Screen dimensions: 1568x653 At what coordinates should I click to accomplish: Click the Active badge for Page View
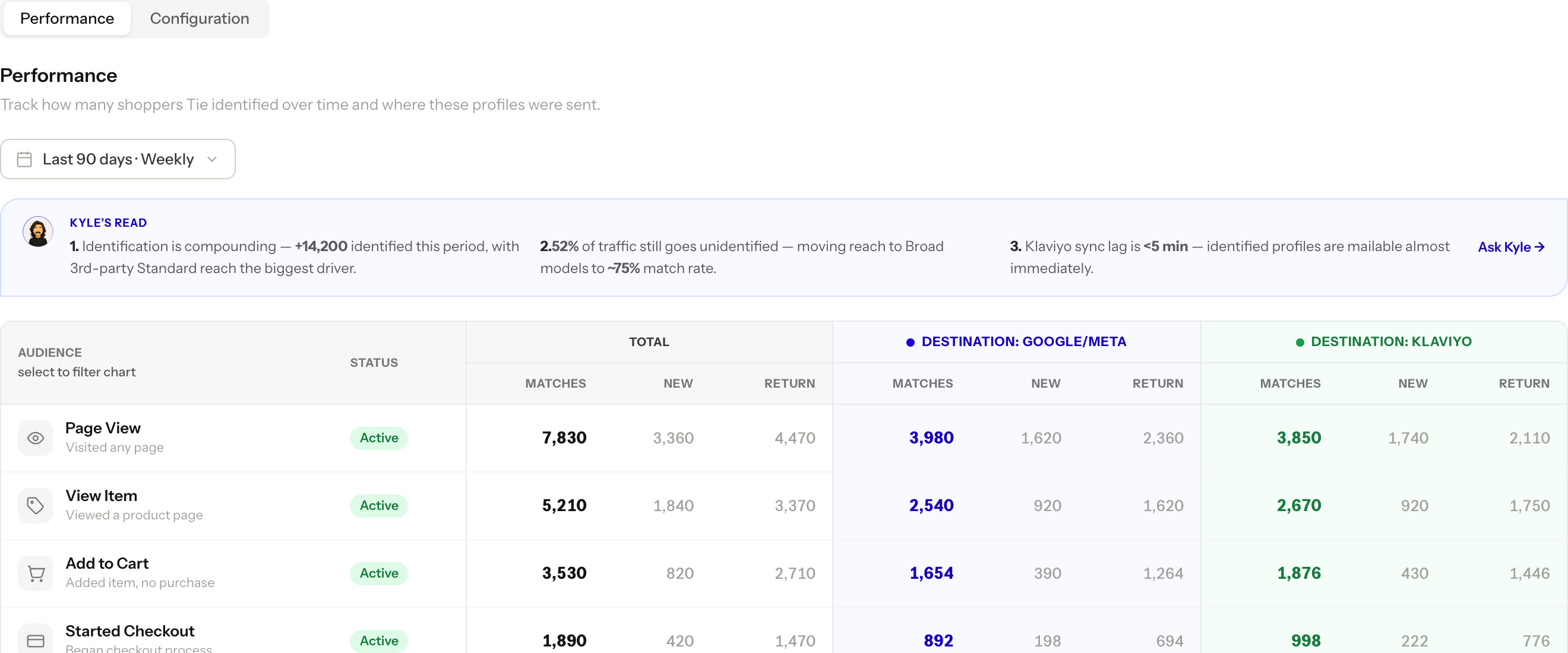(x=378, y=438)
